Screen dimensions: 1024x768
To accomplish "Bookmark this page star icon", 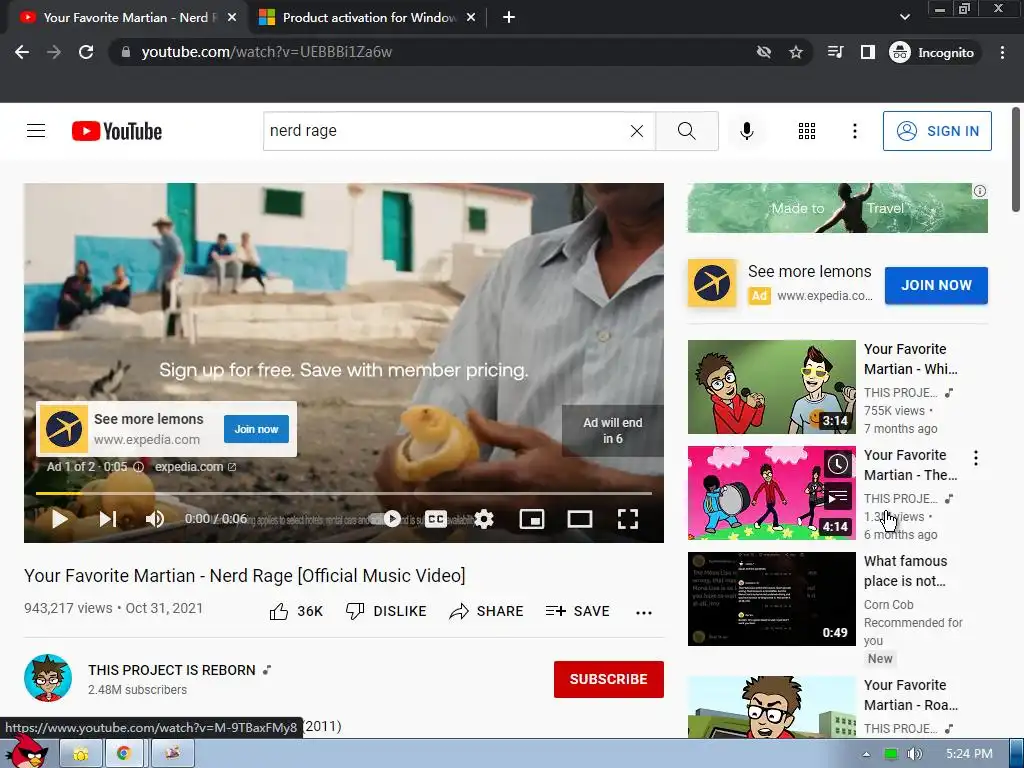I will [795, 52].
